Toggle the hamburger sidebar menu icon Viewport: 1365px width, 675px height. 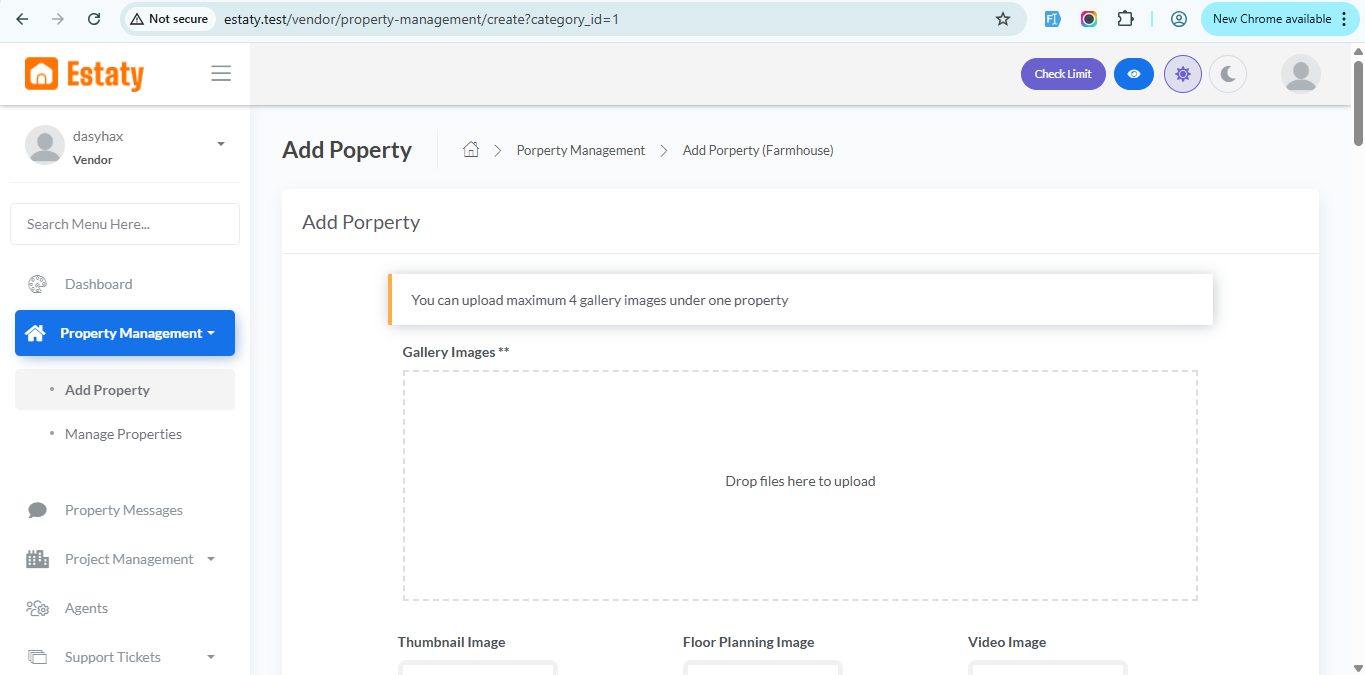point(221,74)
